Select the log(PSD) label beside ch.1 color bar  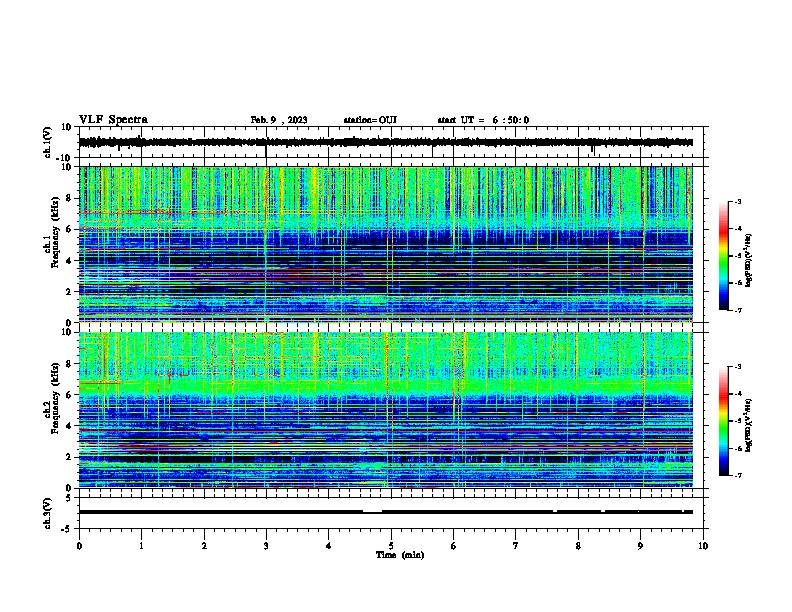point(748,260)
